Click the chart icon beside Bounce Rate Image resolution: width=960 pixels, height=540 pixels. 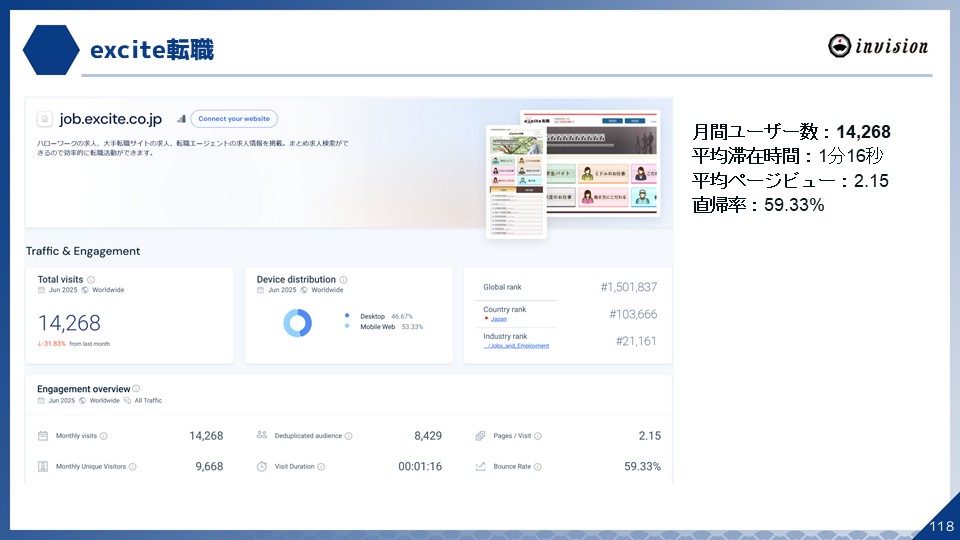(x=480, y=467)
